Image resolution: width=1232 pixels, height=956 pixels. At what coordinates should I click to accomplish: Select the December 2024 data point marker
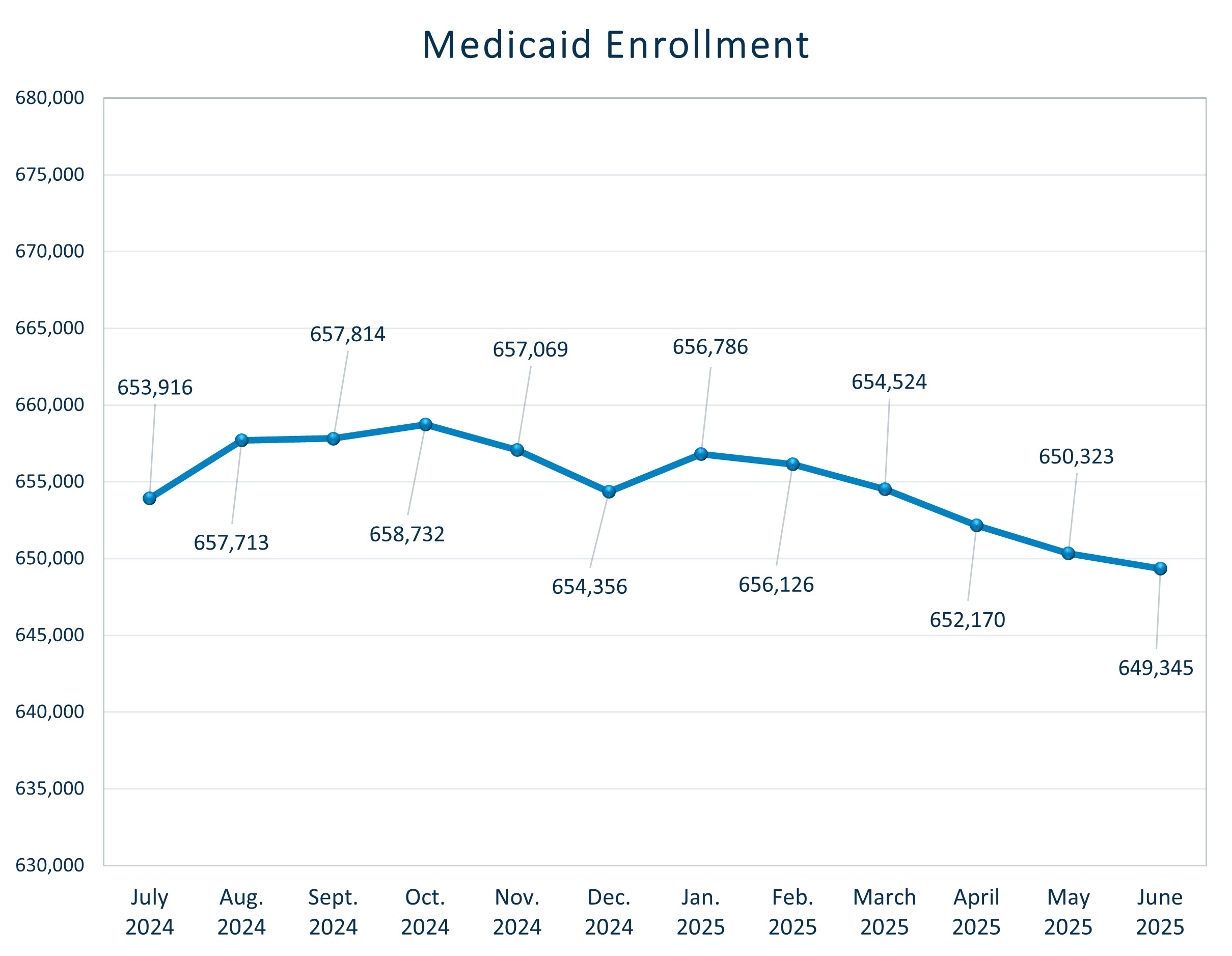[609, 492]
